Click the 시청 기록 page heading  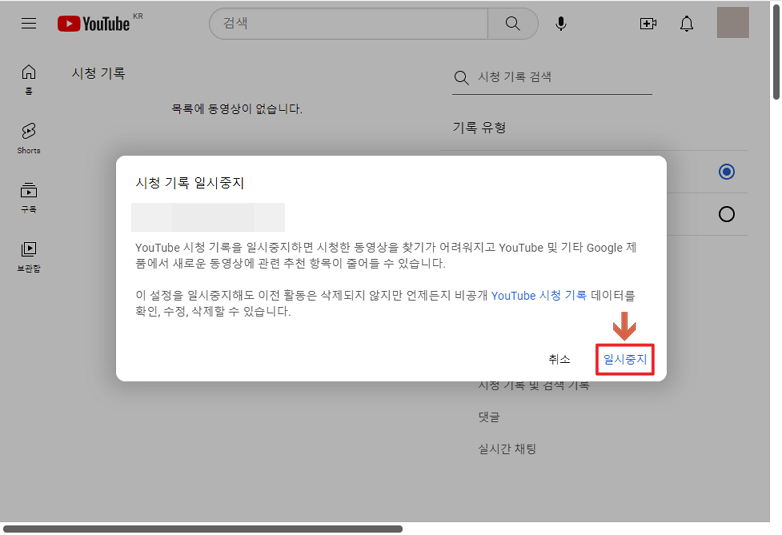[x=98, y=73]
